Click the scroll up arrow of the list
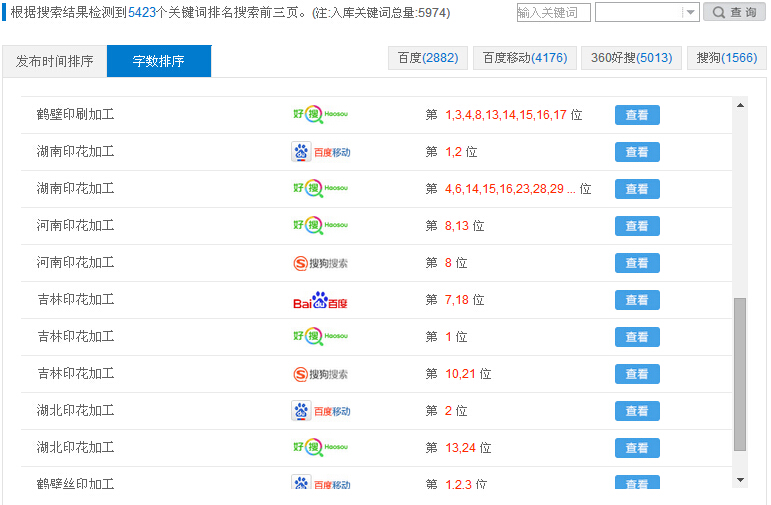 (740, 105)
